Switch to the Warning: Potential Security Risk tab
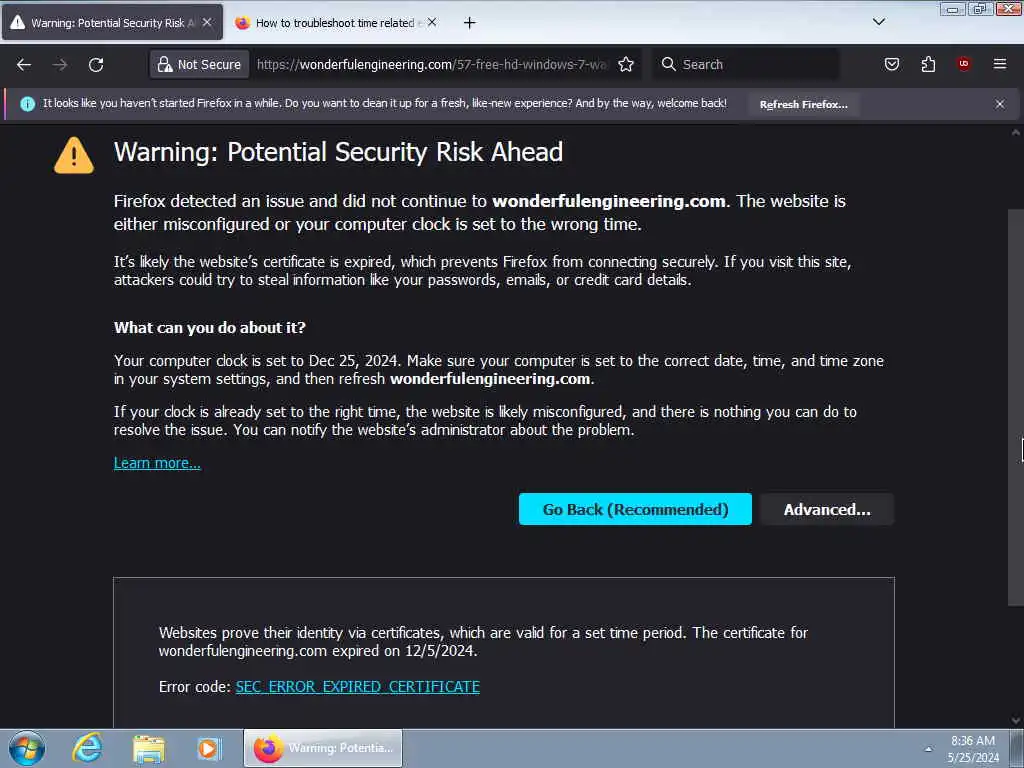The height and width of the screenshot is (768, 1024). pos(112,22)
